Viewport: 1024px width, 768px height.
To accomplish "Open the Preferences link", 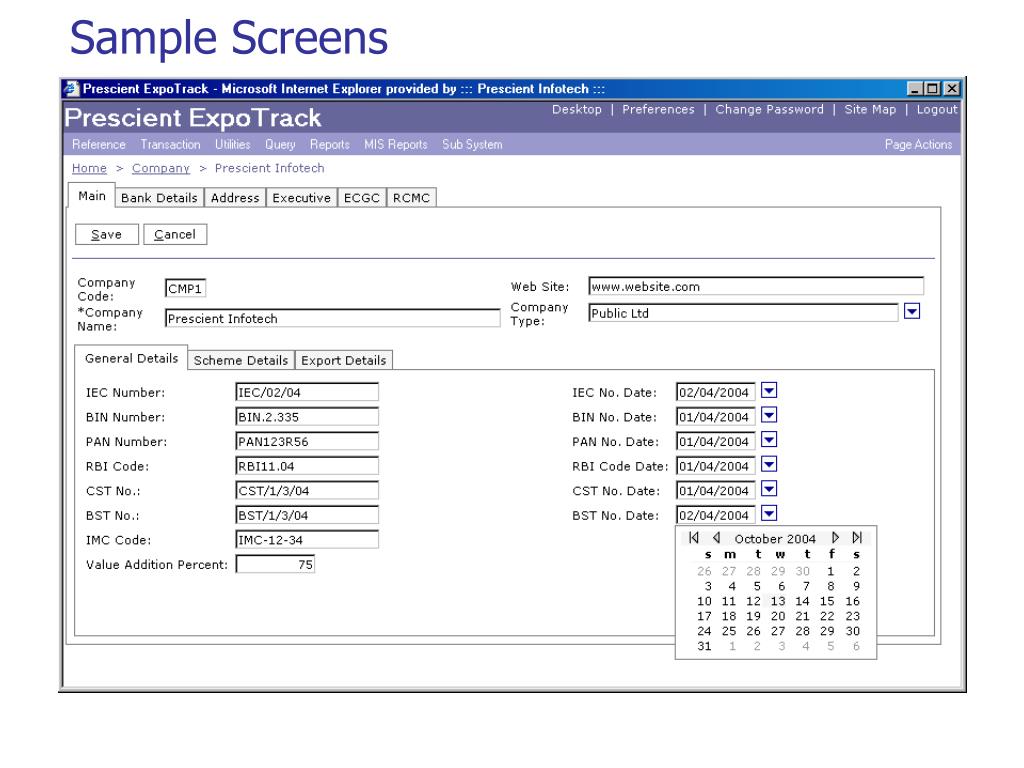I will 658,109.
